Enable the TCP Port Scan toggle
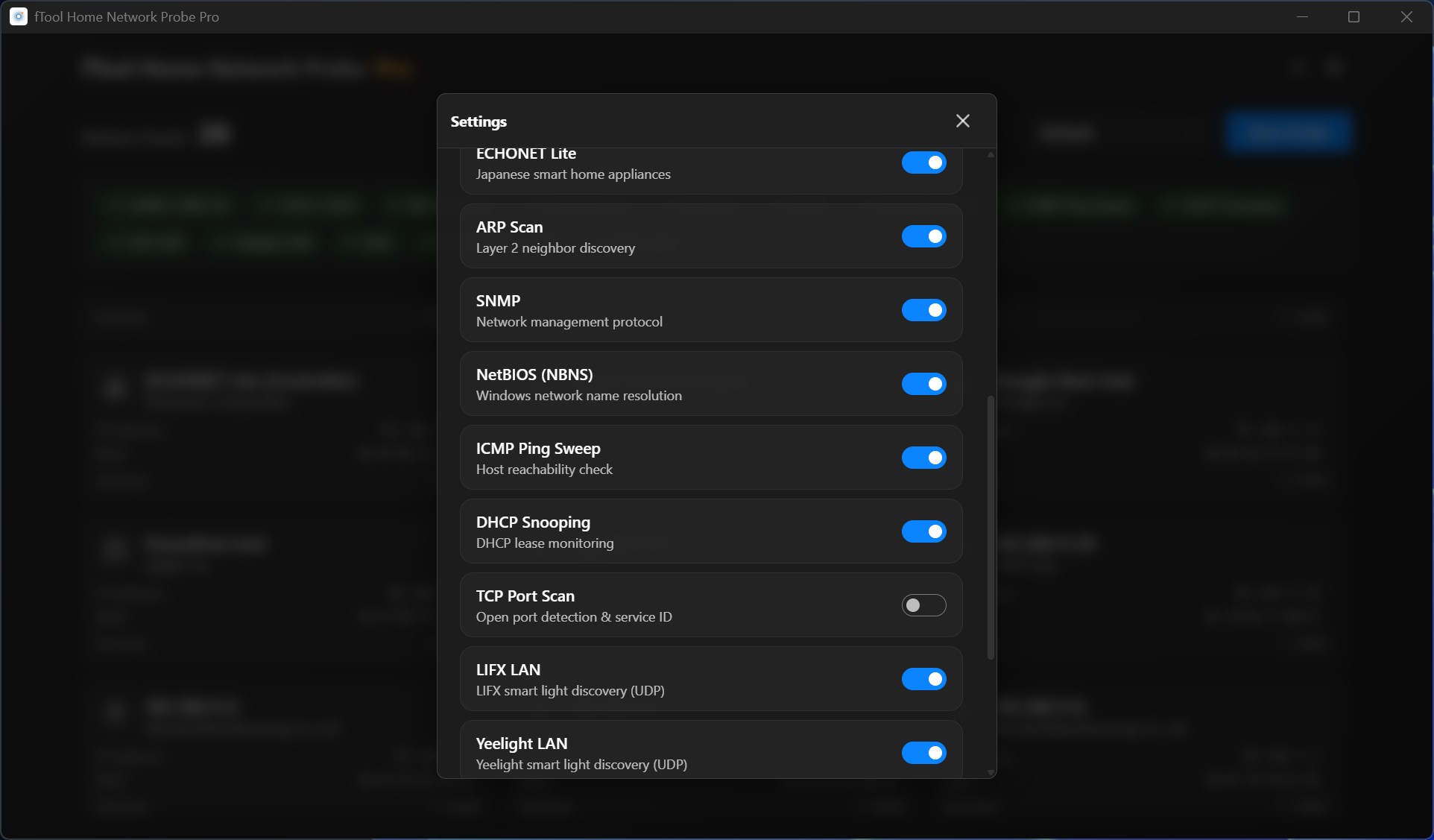 (923, 605)
